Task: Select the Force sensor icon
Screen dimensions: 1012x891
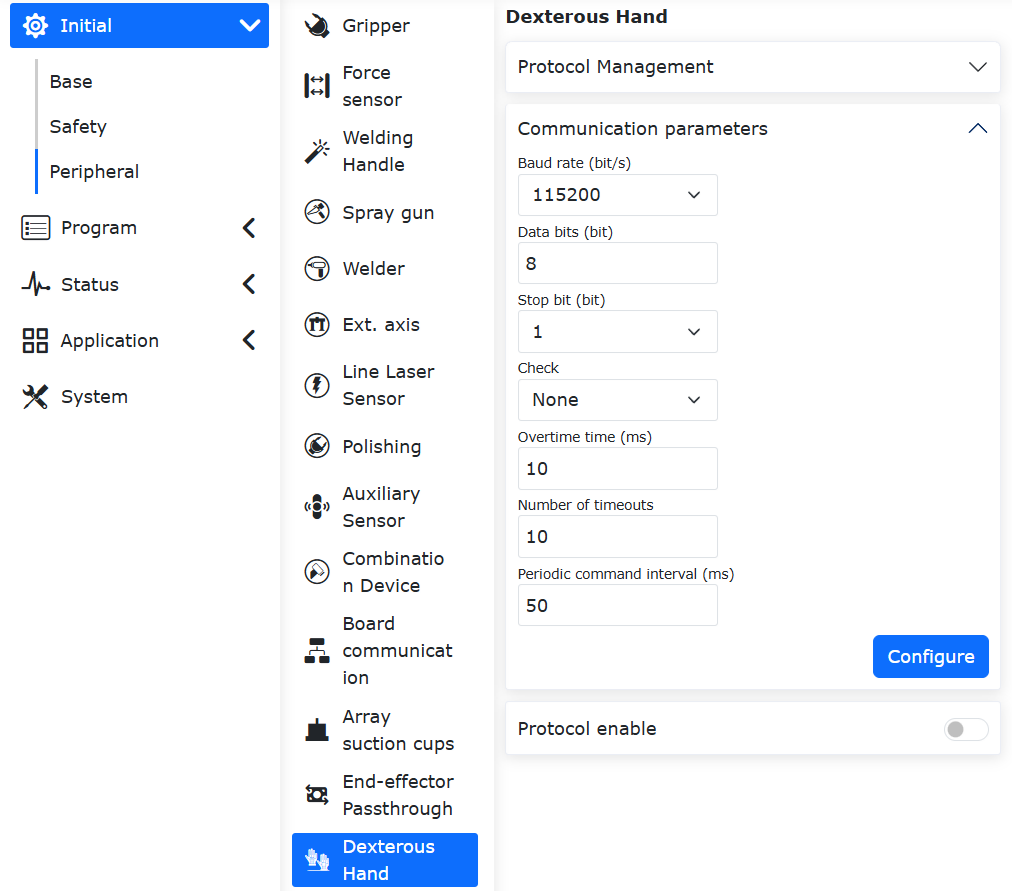Action: [x=316, y=86]
